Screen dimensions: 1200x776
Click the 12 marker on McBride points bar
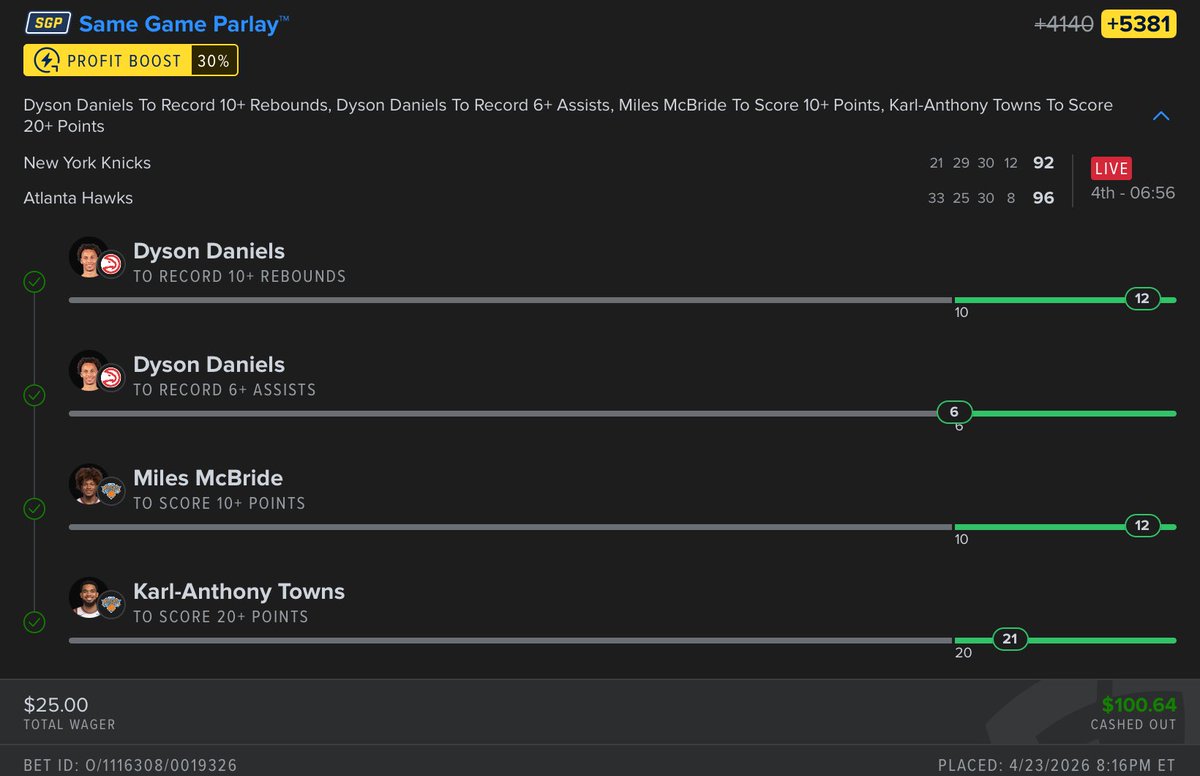(1142, 525)
